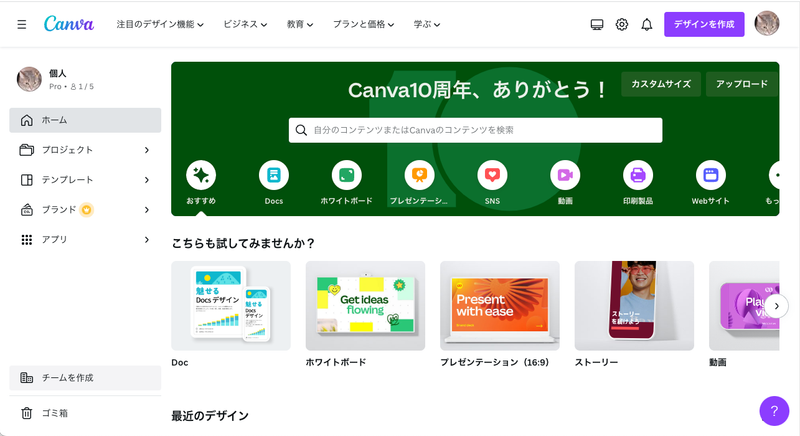
Task: Expand 注目のデザイン機能 dropdown
Action: pyautogui.click(x=160, y=24)
